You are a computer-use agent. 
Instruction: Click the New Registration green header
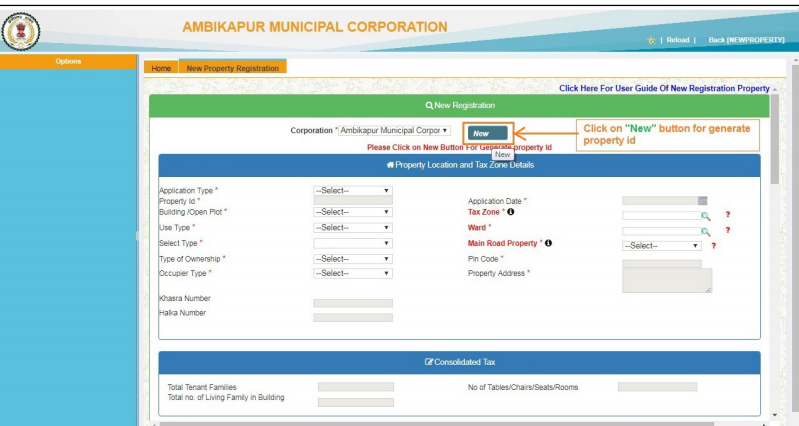point(460,105)
